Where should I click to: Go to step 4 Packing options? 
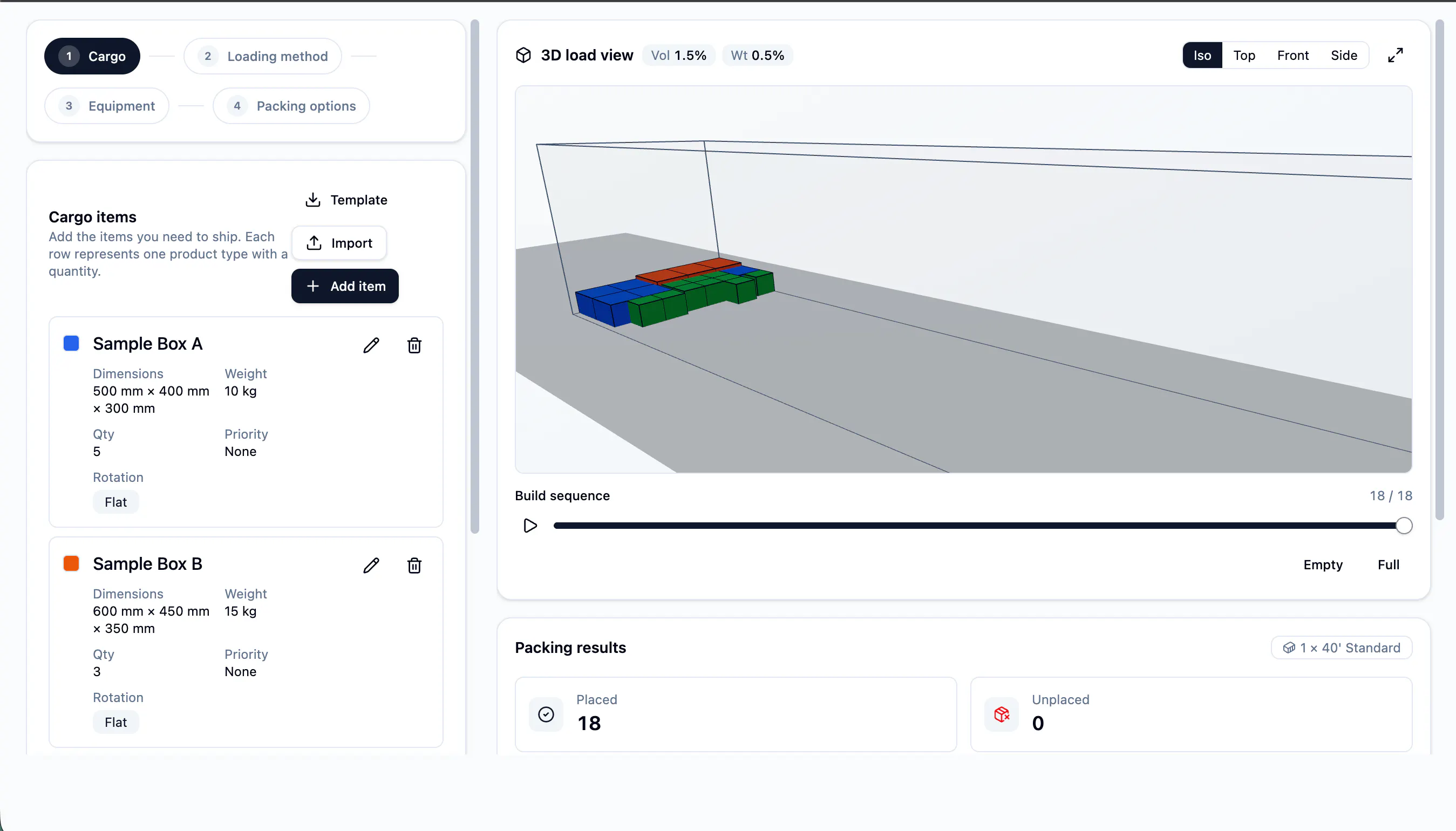291,106
